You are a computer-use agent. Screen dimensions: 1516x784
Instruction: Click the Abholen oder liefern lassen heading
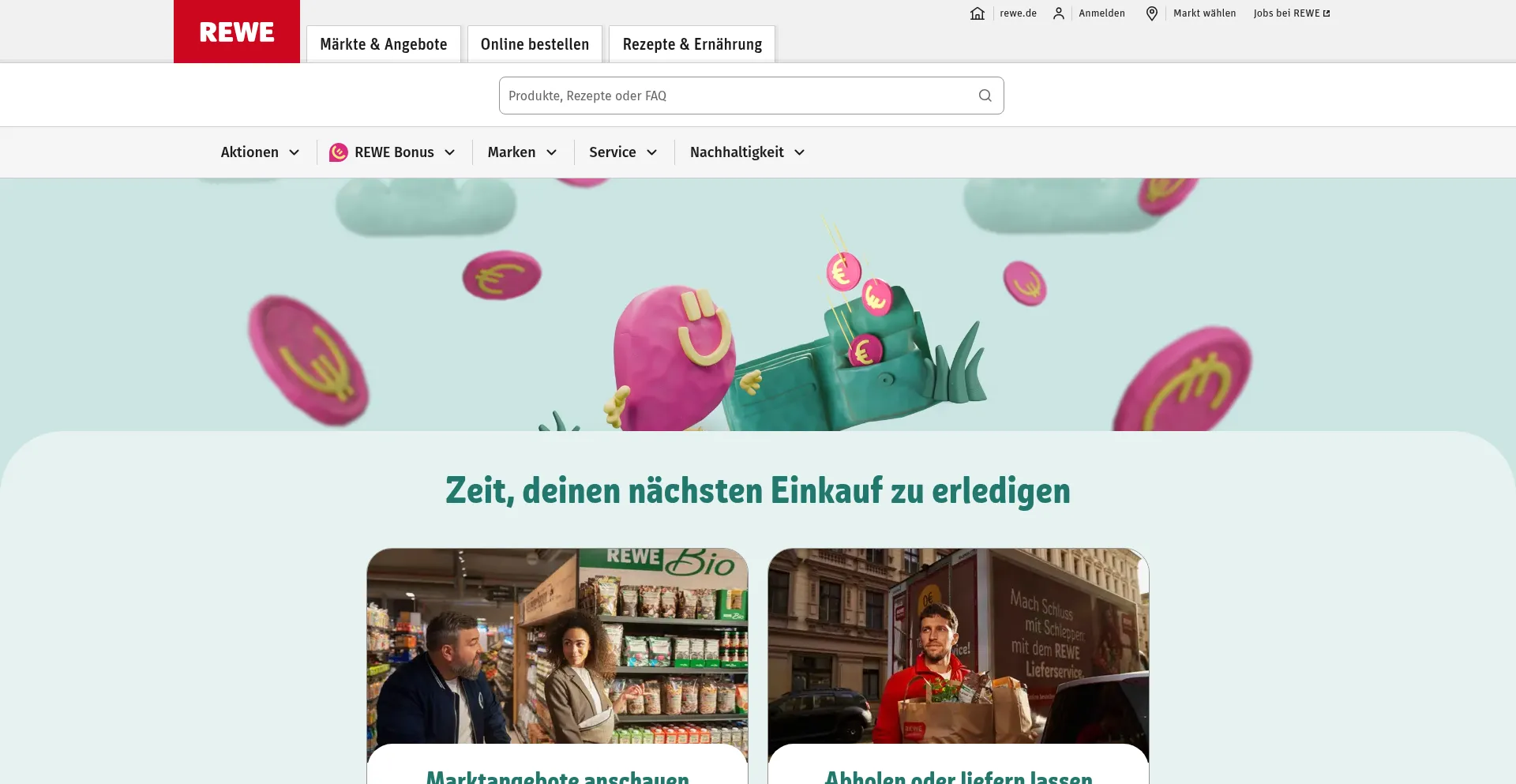pos(959,777)
